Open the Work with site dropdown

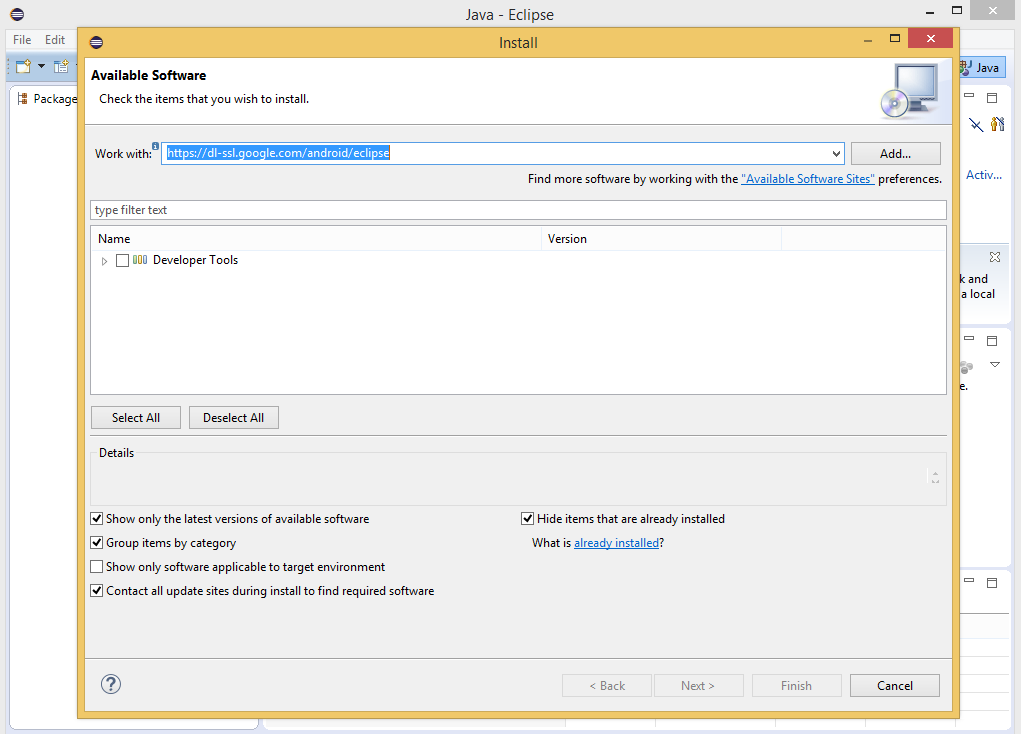tap(837, 153)
